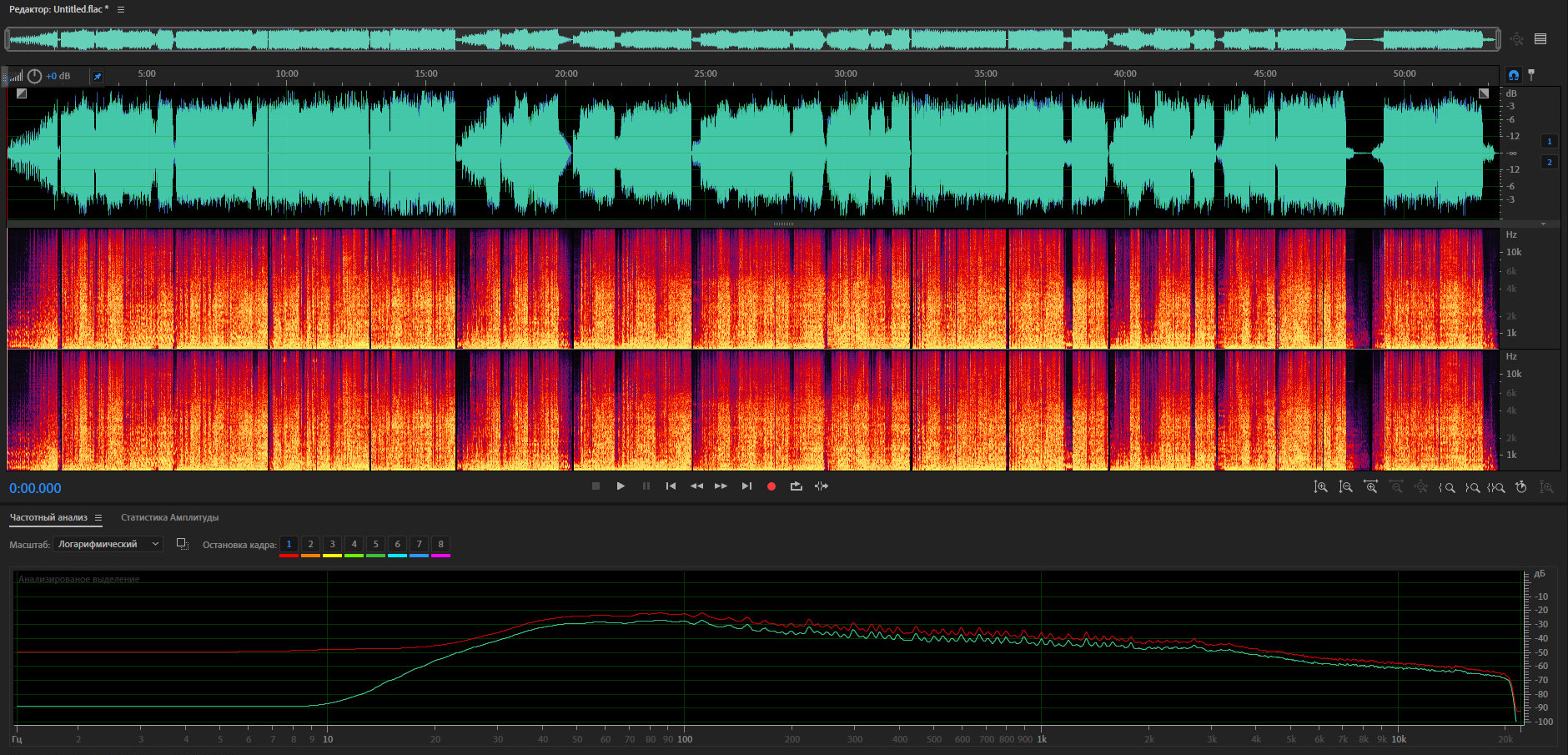Click the Loop Playback icon
The image size is (1568, 755).
[797, 486]
